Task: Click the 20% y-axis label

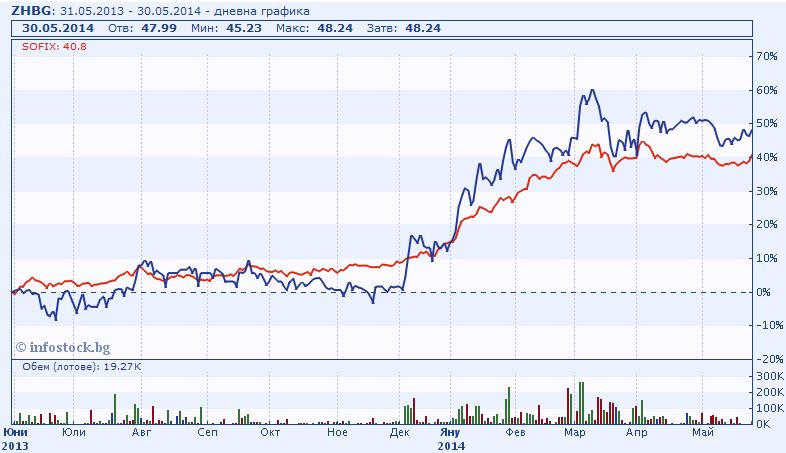Action: (766, 224)
